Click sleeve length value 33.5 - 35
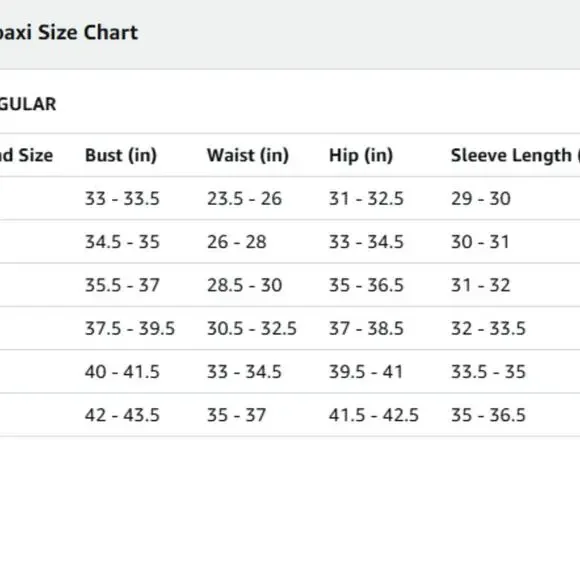 pos(488,372)
